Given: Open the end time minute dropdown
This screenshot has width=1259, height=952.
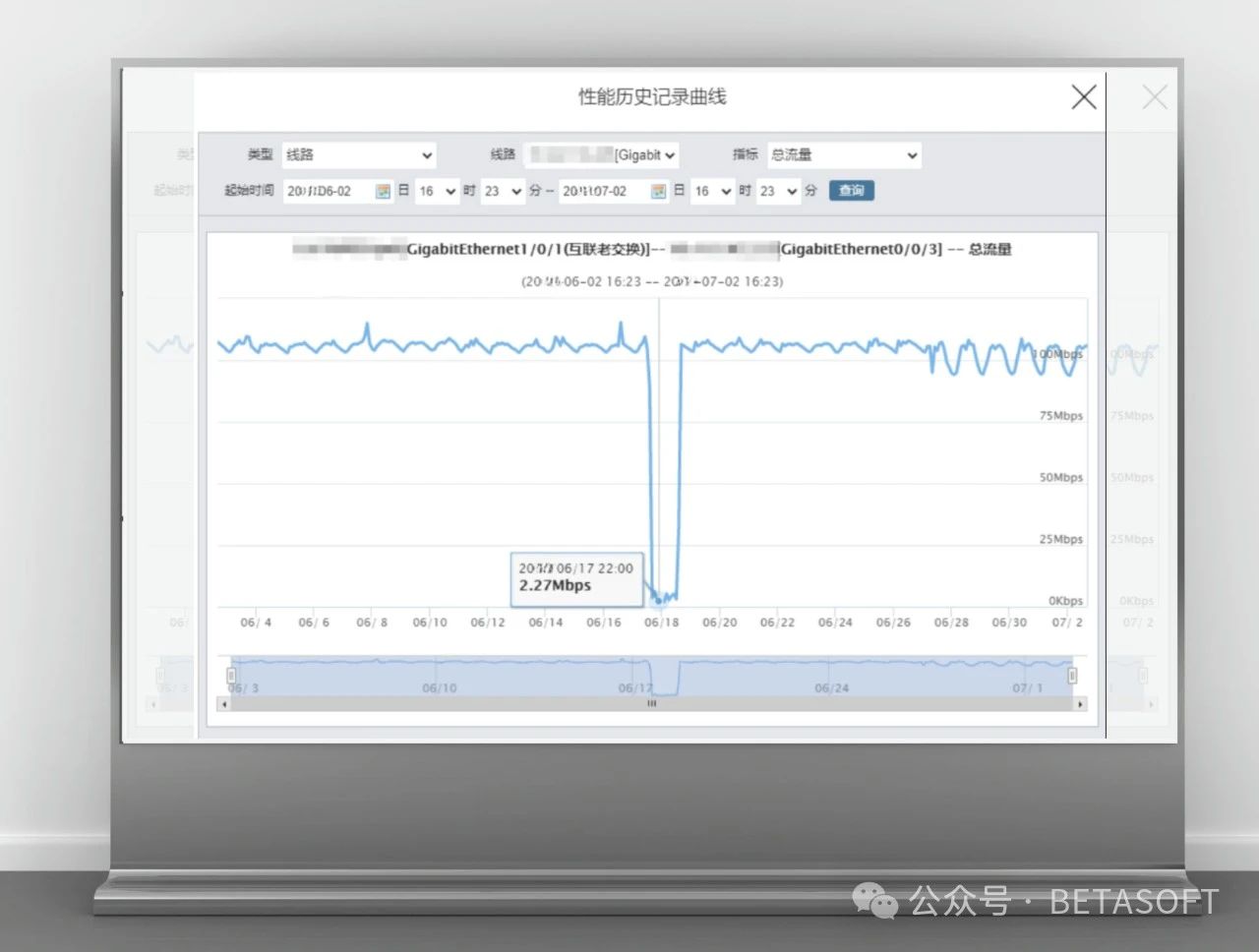Looking at the screenshot, I should (777, 192).
